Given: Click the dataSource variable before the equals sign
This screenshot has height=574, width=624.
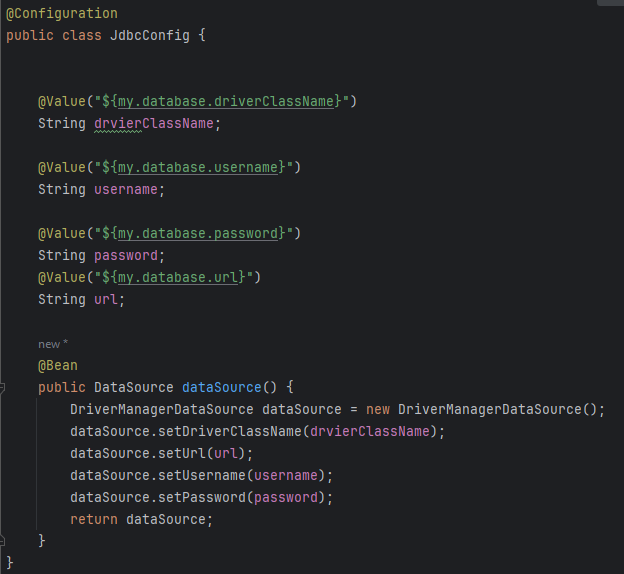Looking at the screenshot, I should [x=302, y=410].
